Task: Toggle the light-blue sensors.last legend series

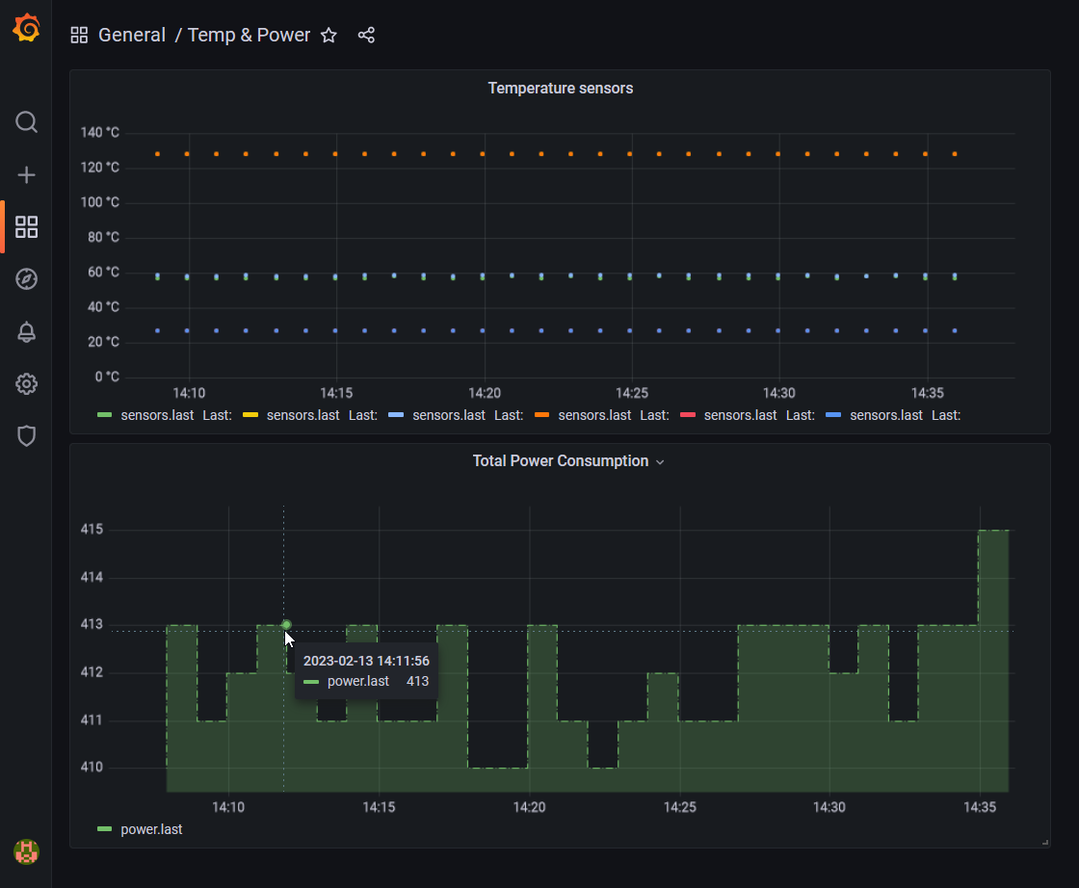Action: 449,415
